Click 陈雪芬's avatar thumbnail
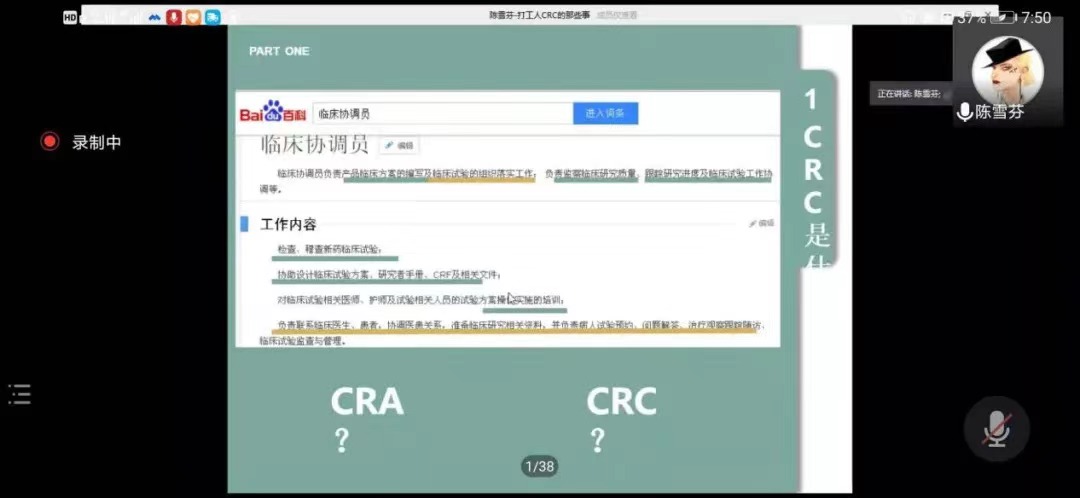 coord(1007,70)
